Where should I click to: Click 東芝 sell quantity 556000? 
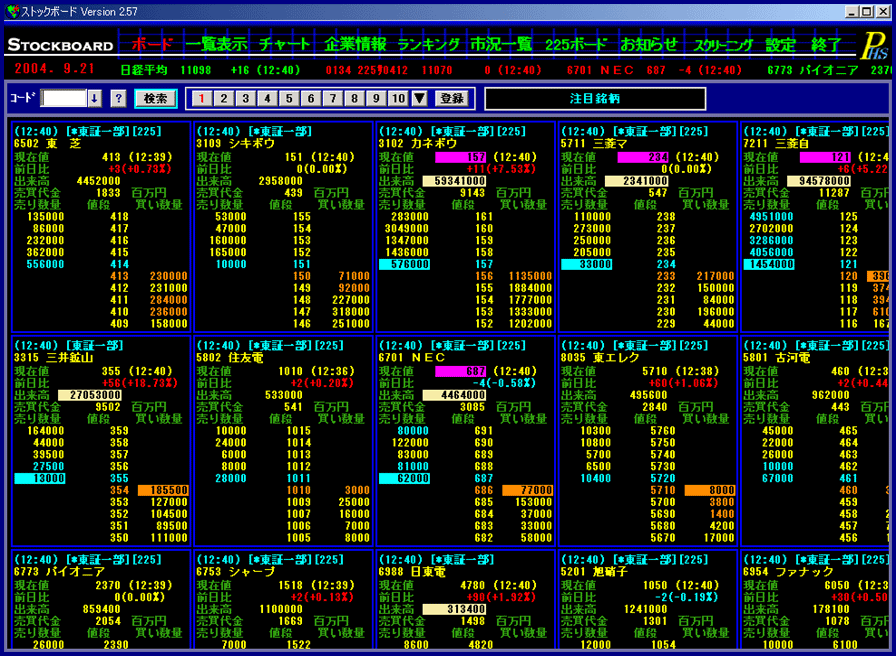tap(45, 265)
